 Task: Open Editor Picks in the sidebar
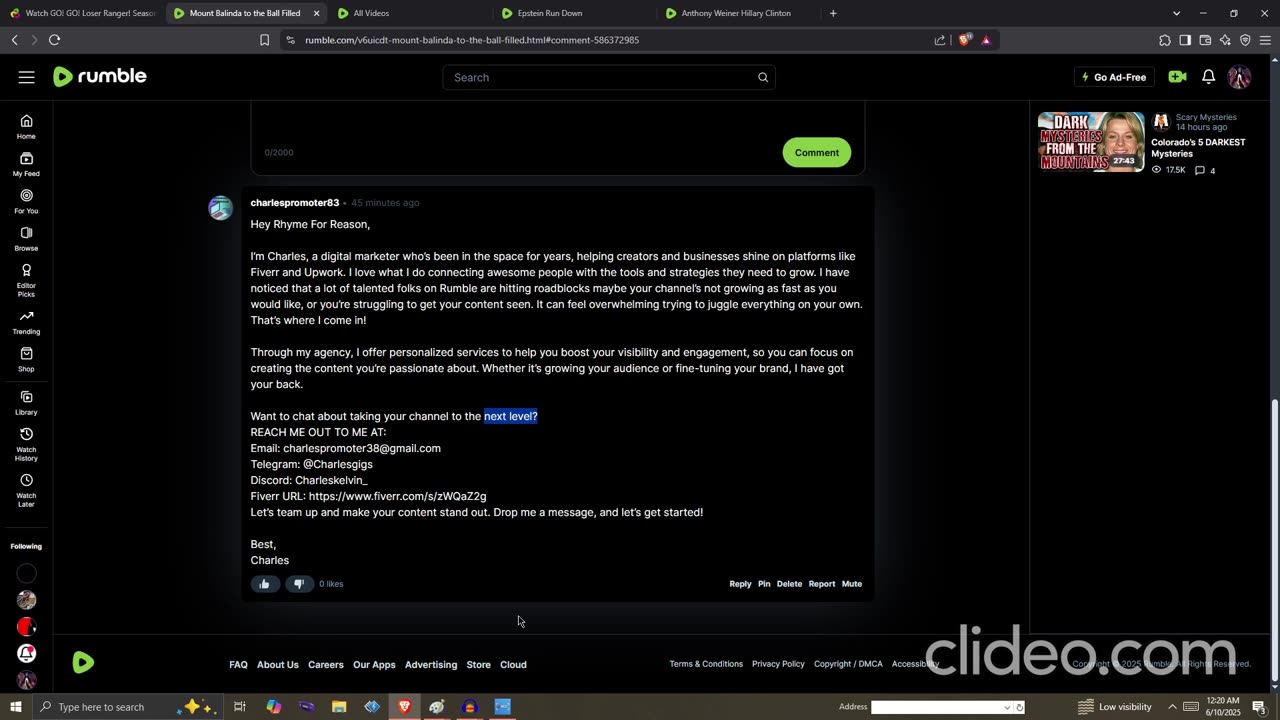(26, 280)
